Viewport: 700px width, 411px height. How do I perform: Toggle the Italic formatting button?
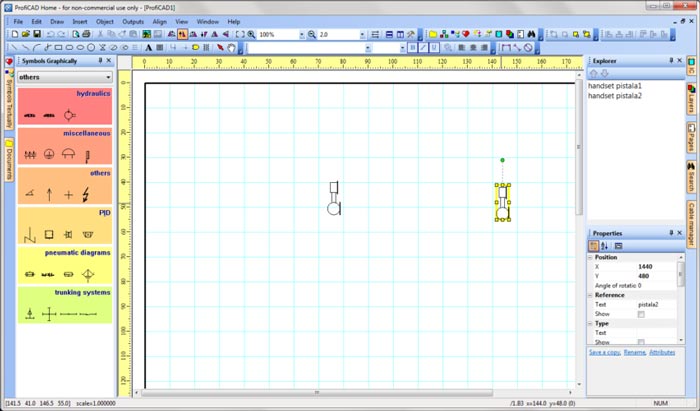(423, 47)
